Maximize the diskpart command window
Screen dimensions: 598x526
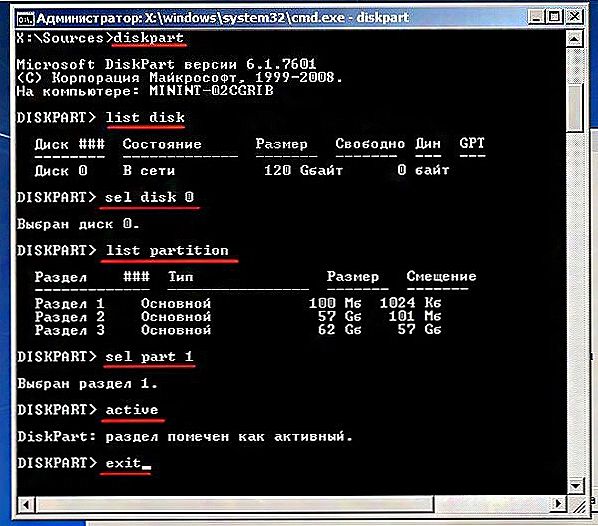point(554,17)
